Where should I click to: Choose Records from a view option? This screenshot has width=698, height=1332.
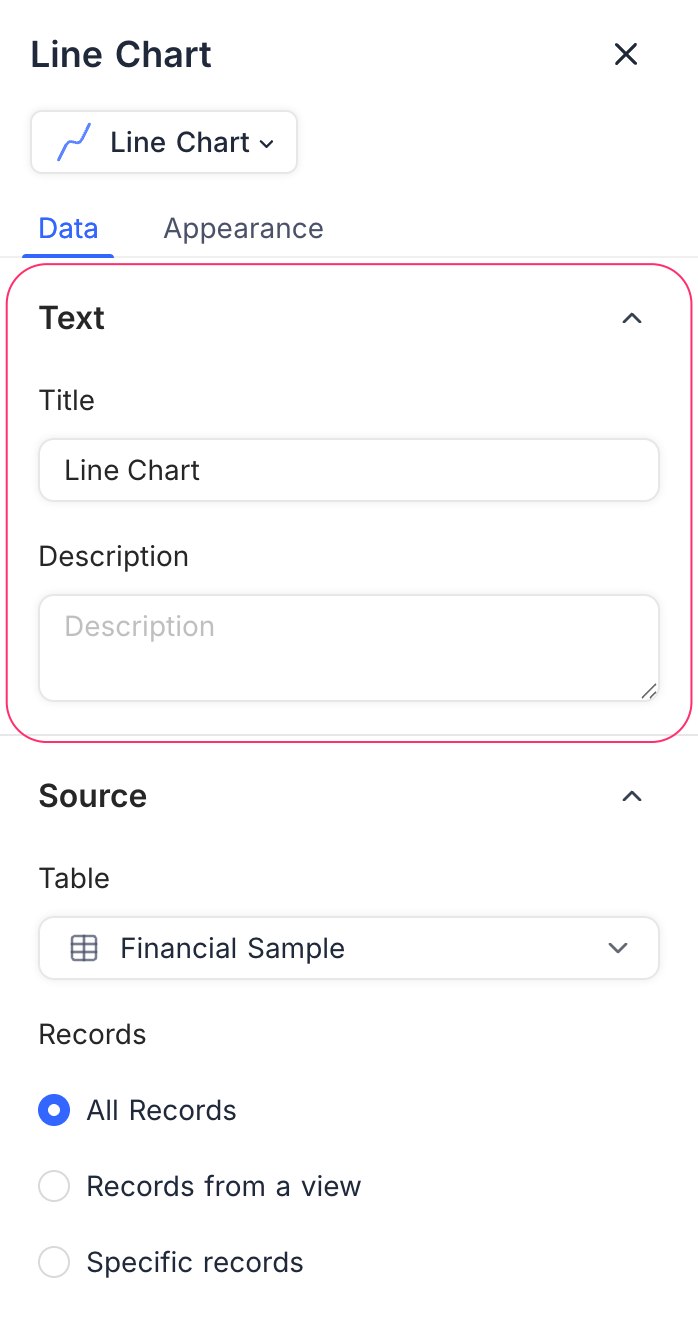tap(54, 1186)
